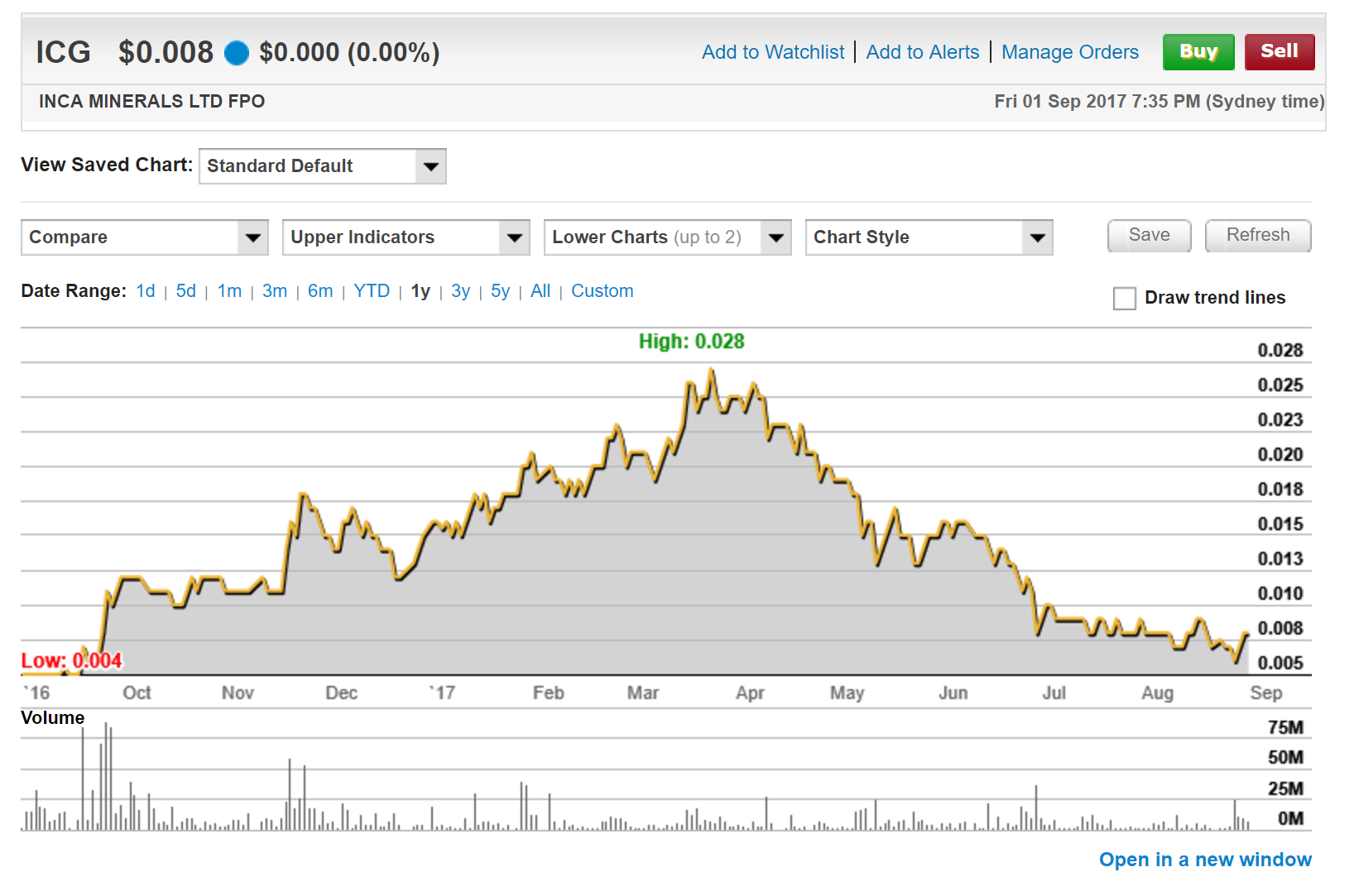This screenshot has height=896, width=1354.
Task: Set a Custom date range
Action: point(602,291)
